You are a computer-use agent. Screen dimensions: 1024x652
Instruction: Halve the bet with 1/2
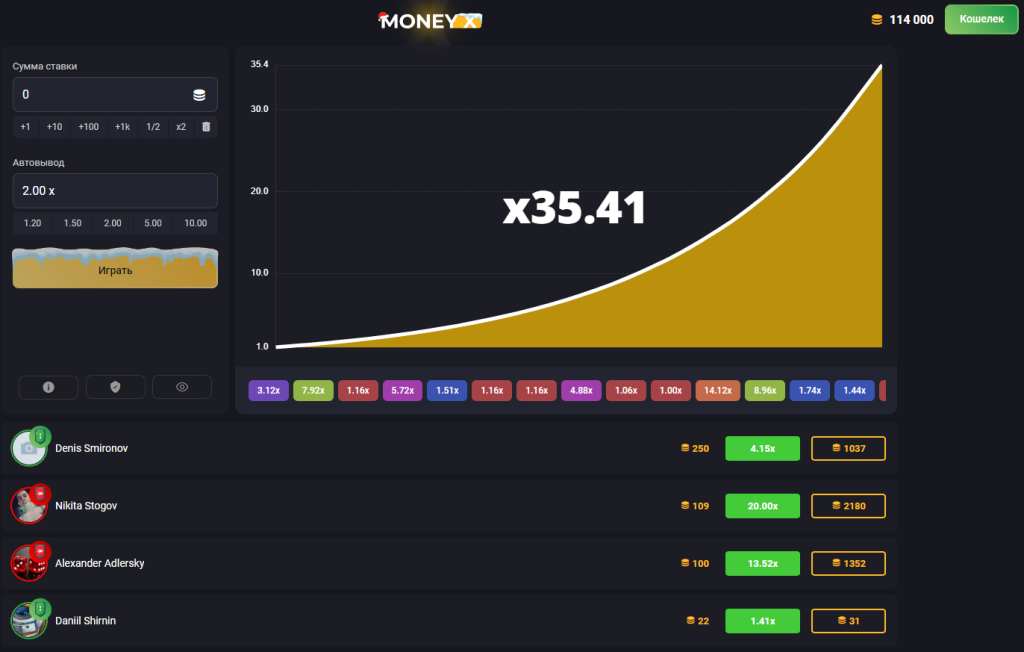pos(153,127)
